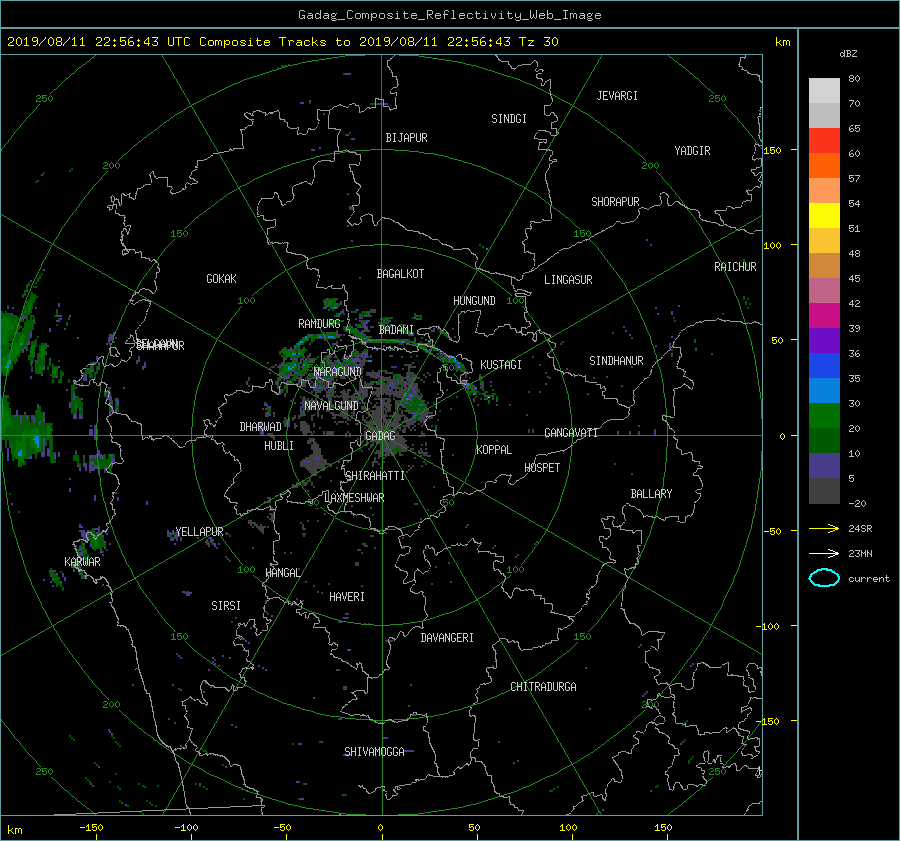The width and height of the screenshot is (900, 841).
Task: Click the BALLARY city label
Action: (x=651, y=494)
